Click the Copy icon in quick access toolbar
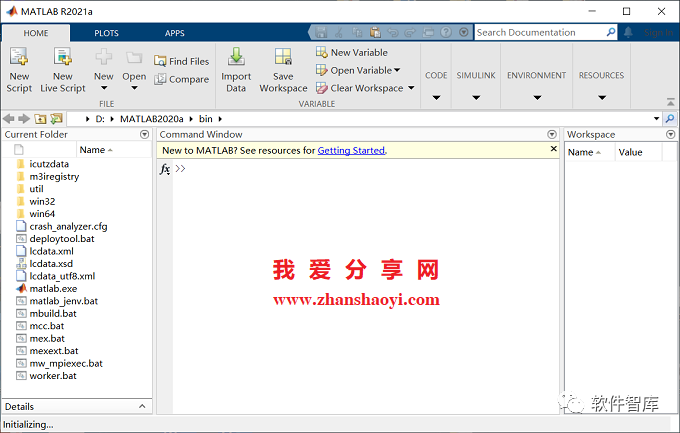The width and height of the screenshot is (680, 433). click(357, 32)
